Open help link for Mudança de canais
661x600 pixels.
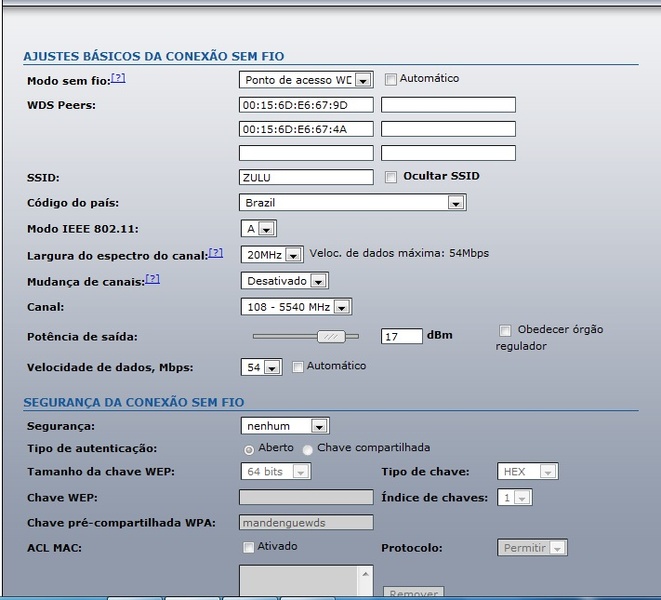[153, 279]
